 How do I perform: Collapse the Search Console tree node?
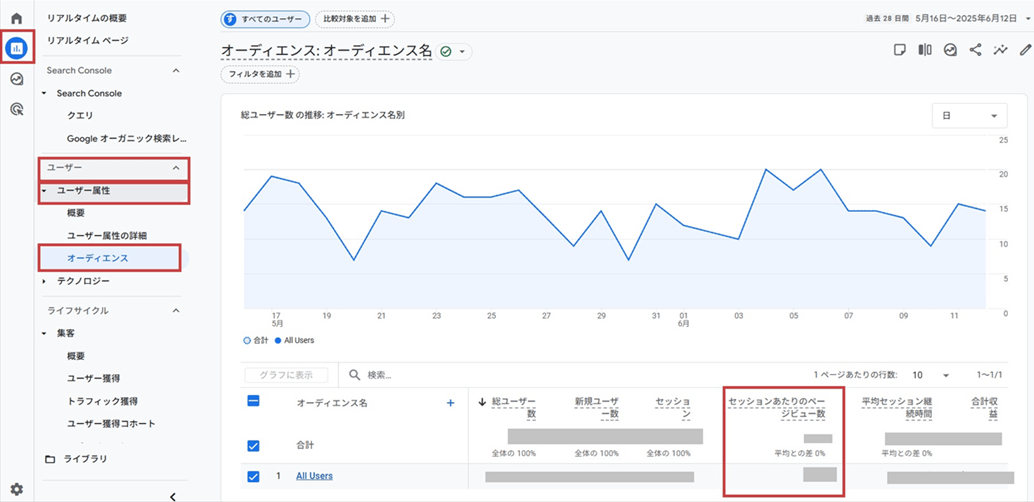point(44,94)
